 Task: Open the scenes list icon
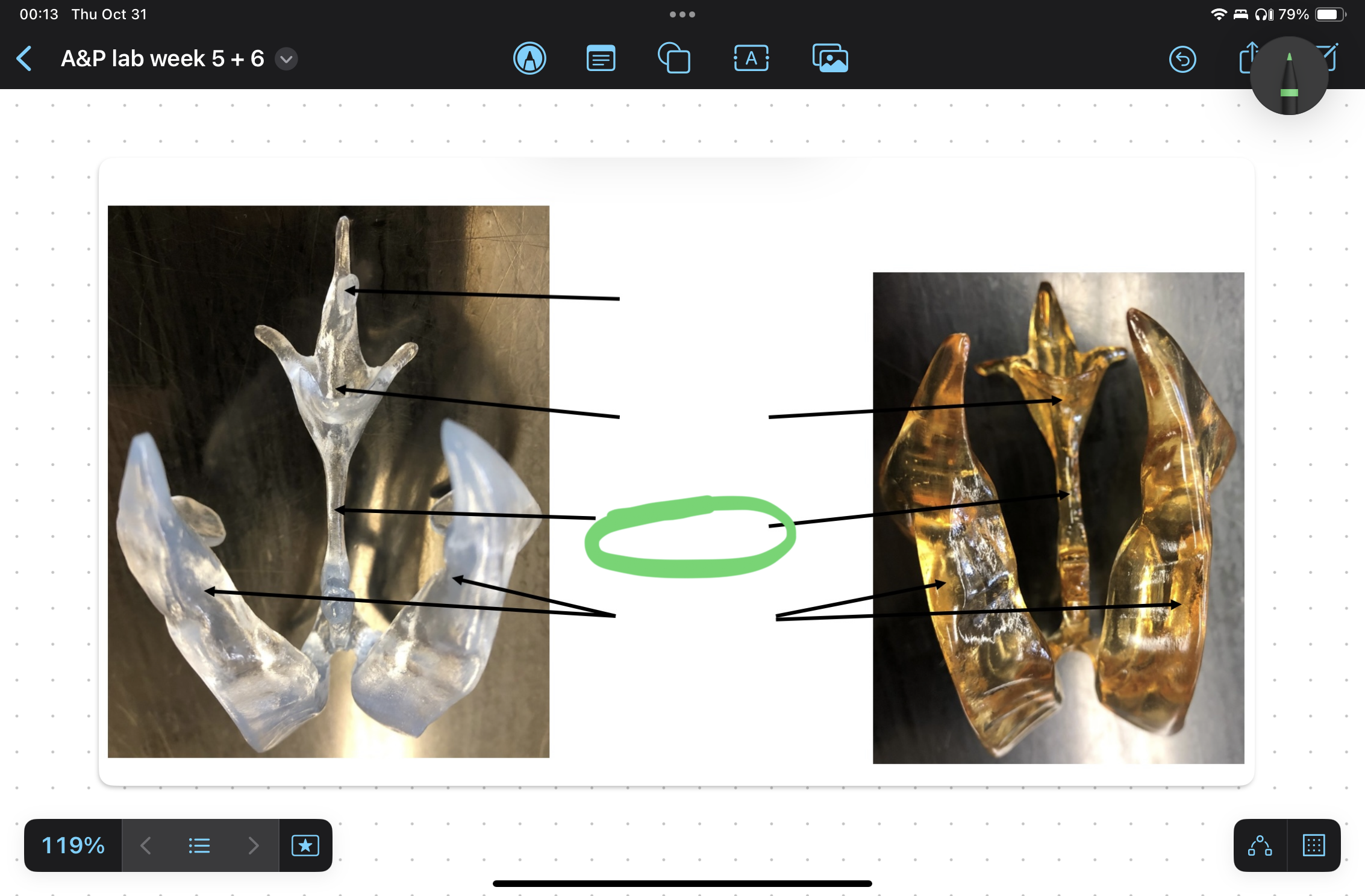[199, 845]
